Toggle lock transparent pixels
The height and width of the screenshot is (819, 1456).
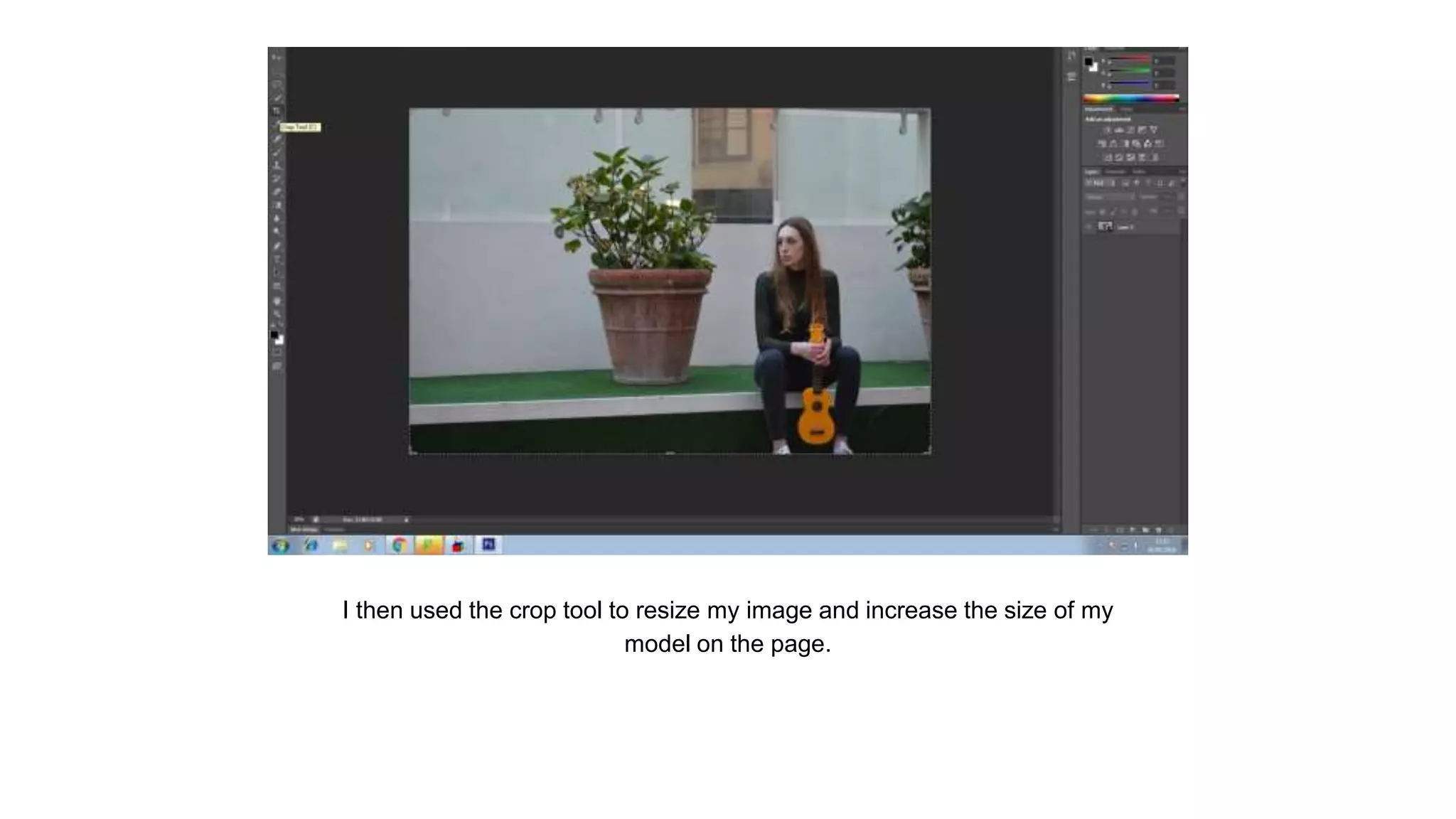[1102, 212]
